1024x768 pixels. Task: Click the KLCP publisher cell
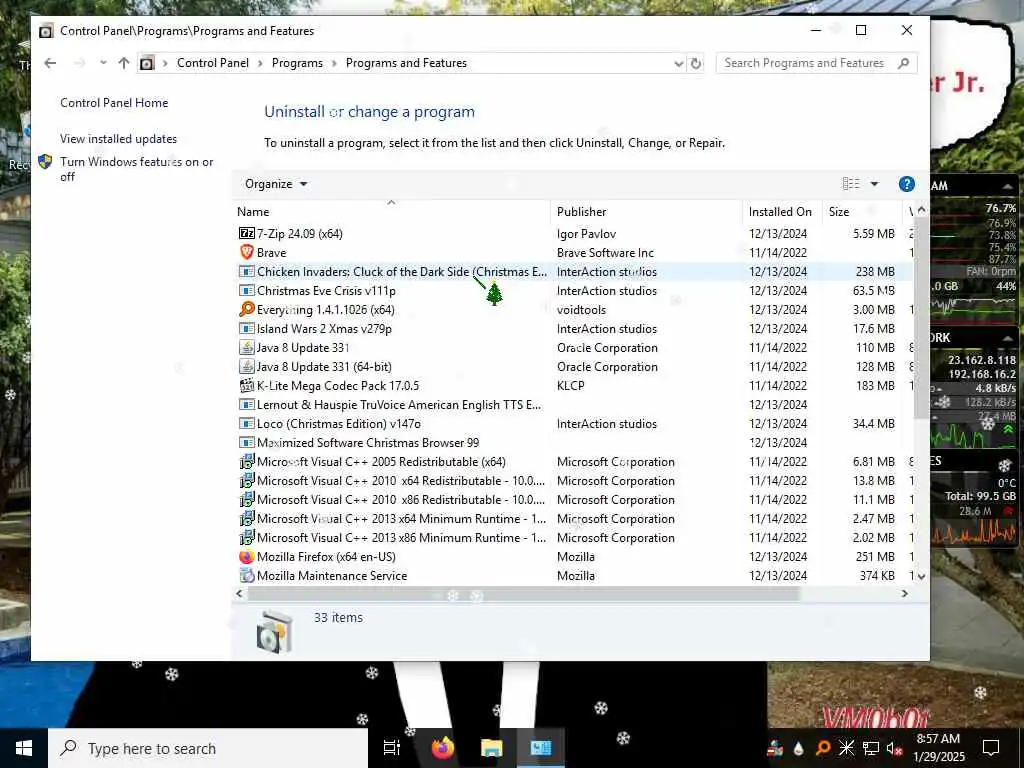(570, 385)
